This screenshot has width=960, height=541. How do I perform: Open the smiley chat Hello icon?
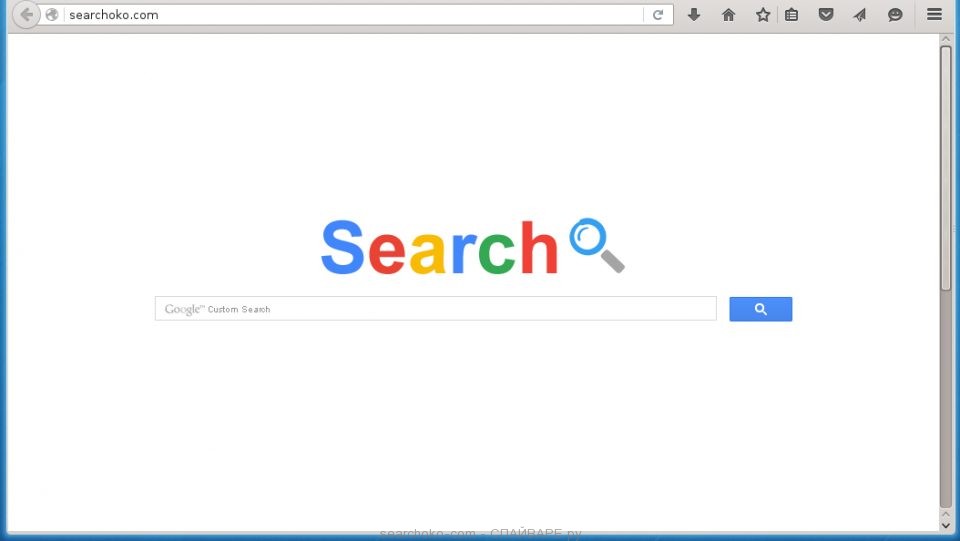[x=895, y=15]
